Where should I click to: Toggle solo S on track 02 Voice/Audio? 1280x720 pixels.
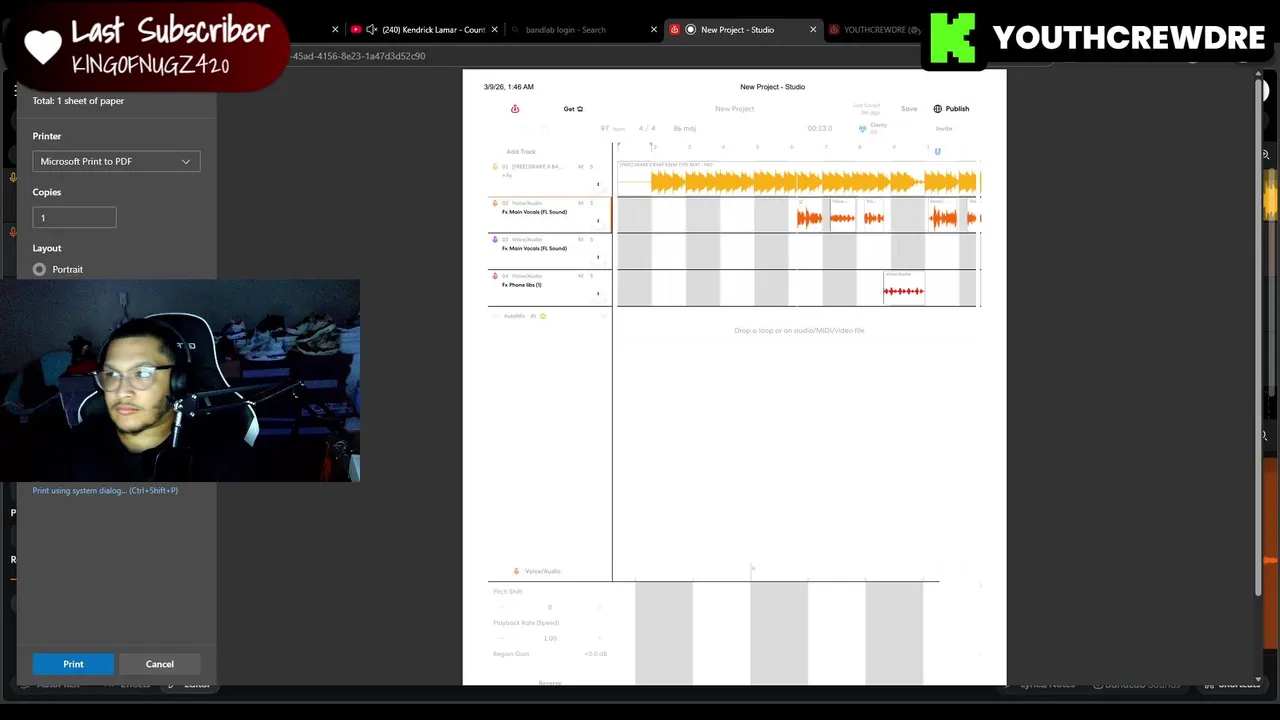tap(591, 203)
